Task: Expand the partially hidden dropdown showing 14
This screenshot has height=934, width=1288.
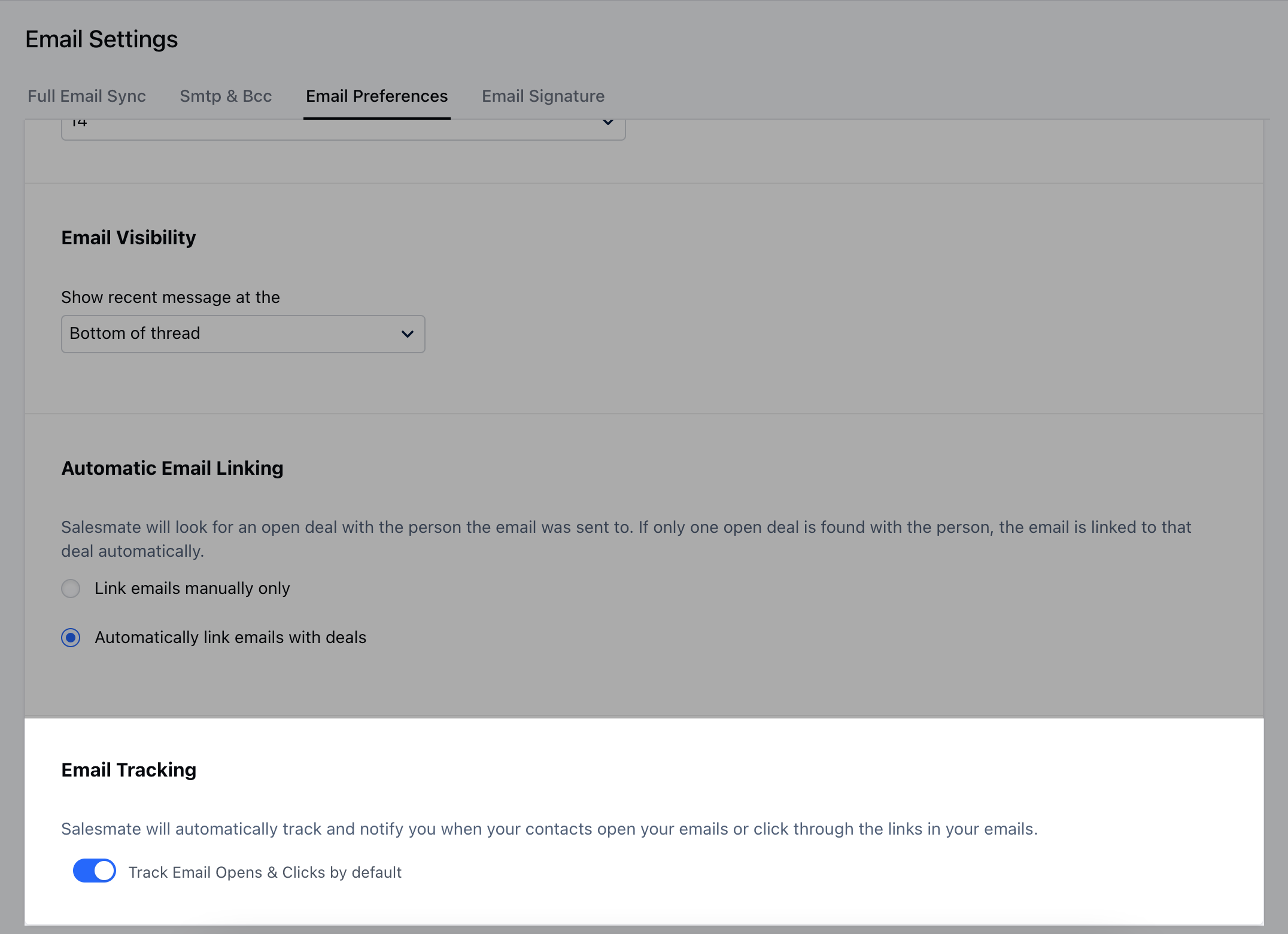Action: pos(343,129)
